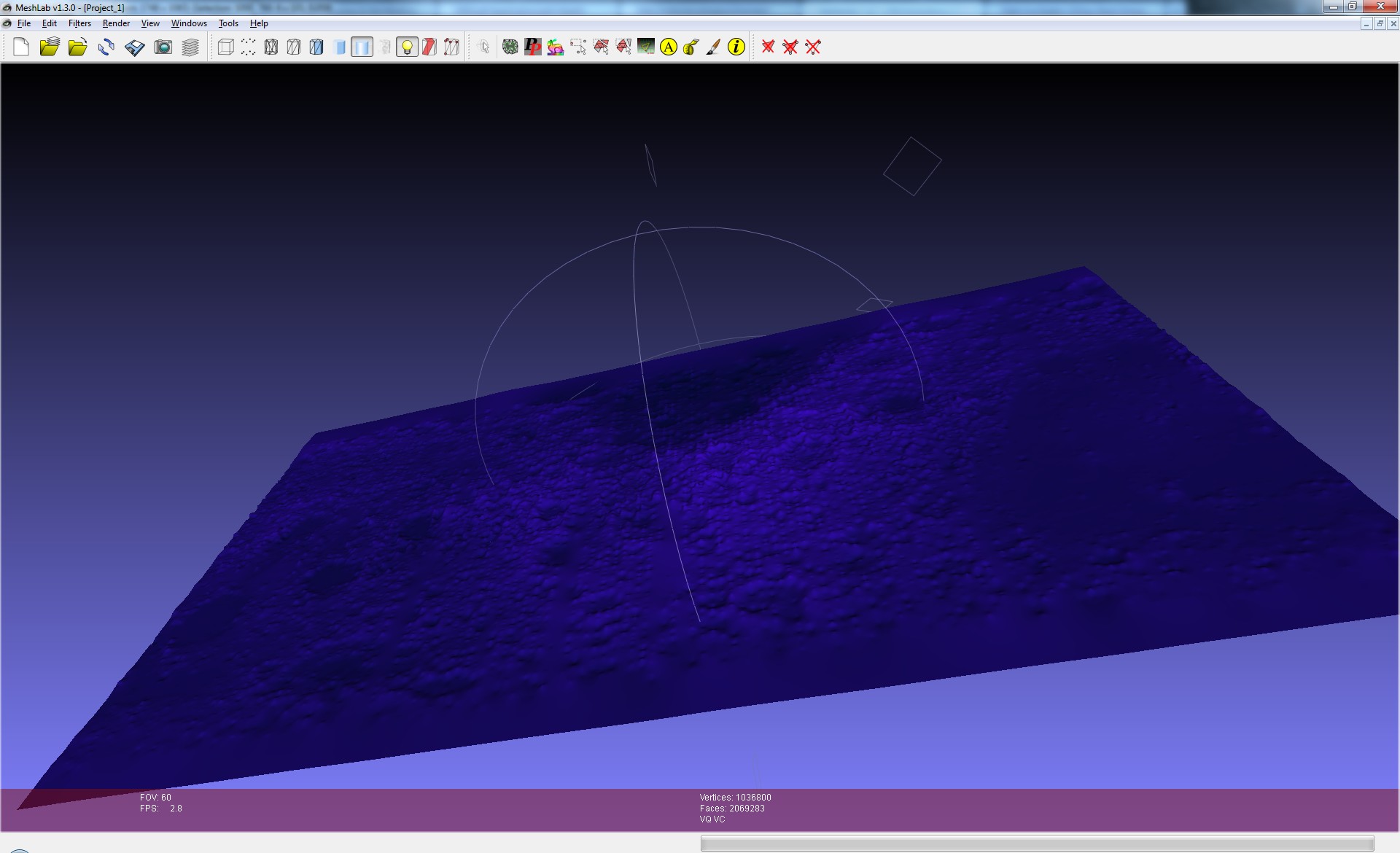Open the Filters menu

[x=79, y=23]
